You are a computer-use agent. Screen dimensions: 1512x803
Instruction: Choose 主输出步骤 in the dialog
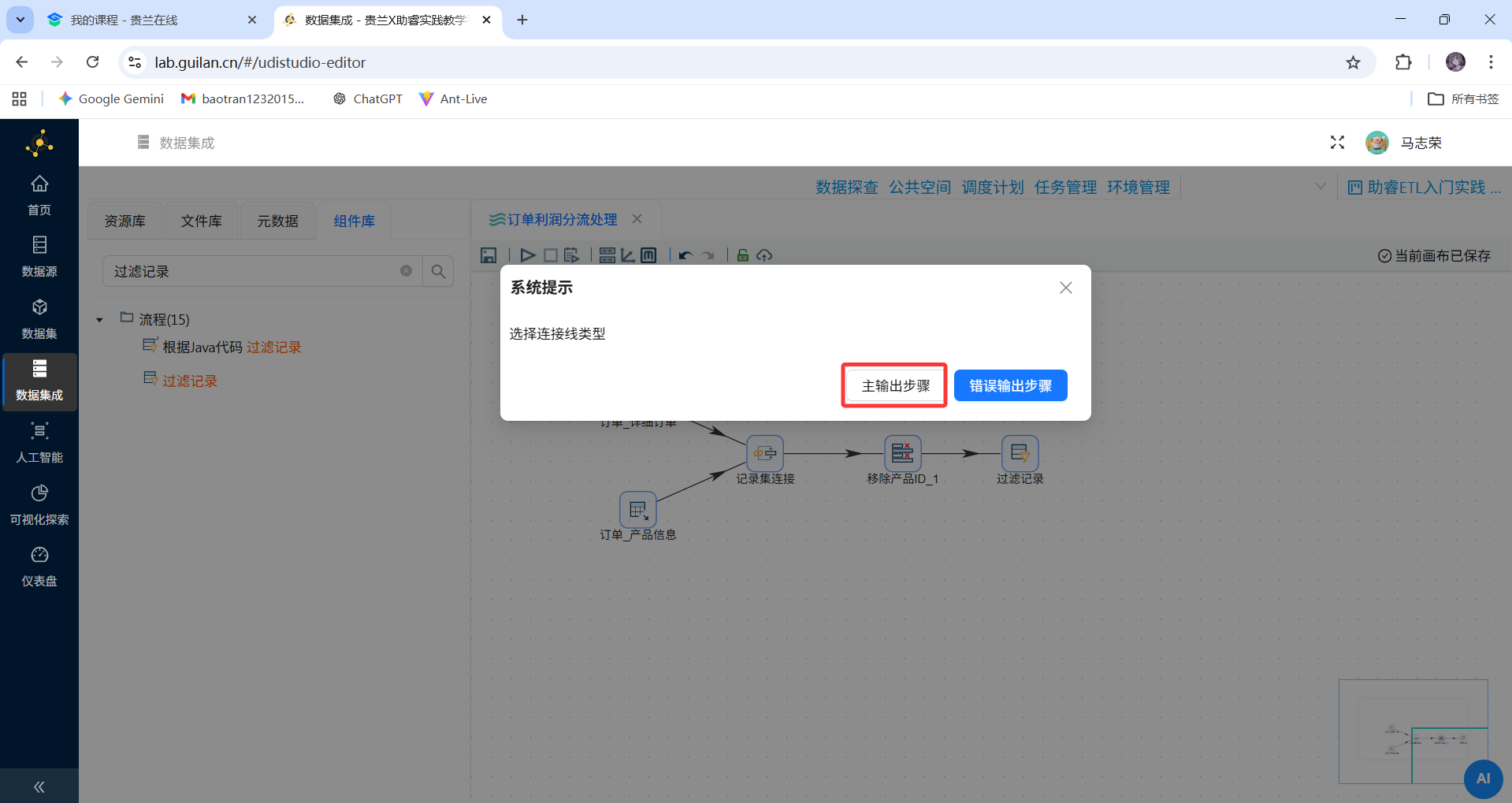click(893, 385)
